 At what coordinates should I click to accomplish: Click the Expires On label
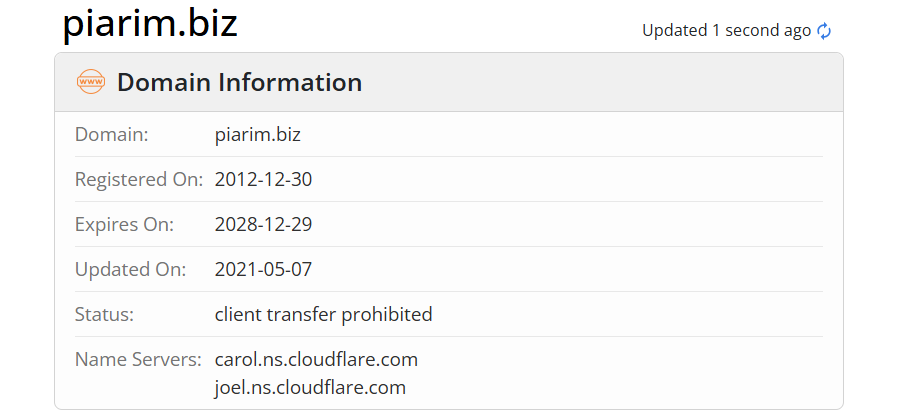(x=124, y=225)
